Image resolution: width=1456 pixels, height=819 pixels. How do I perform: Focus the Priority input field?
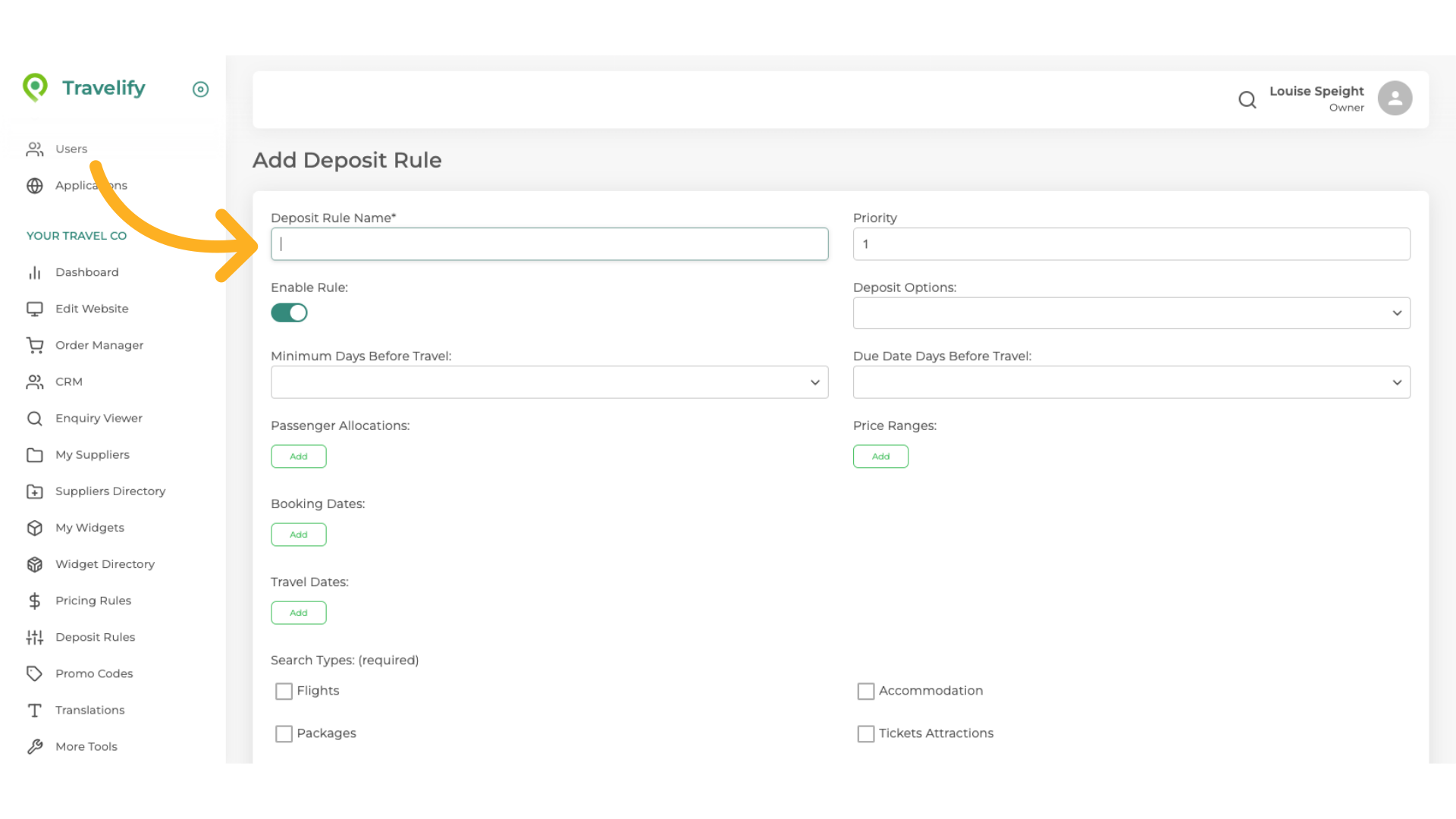point(1131,244)
